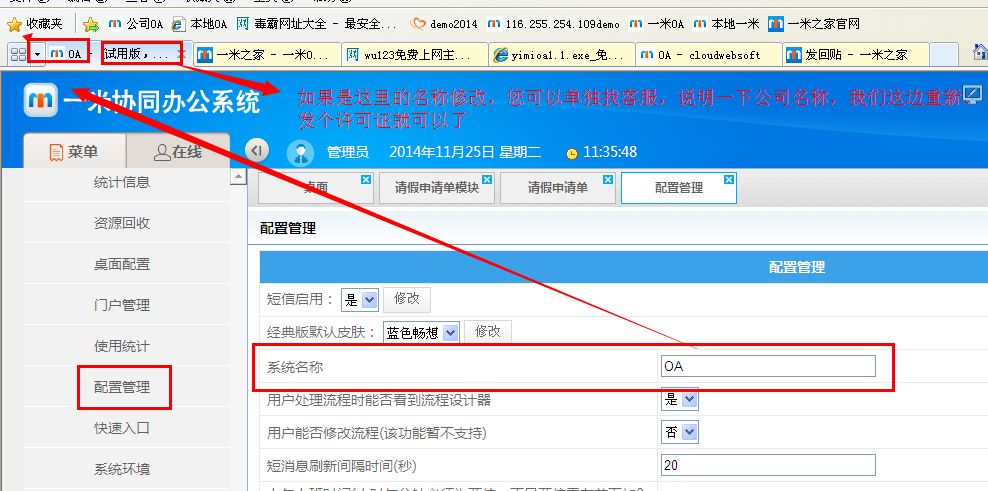
Task: Click the add-to-favorites-bar star arrow icon
Action: 91,25
